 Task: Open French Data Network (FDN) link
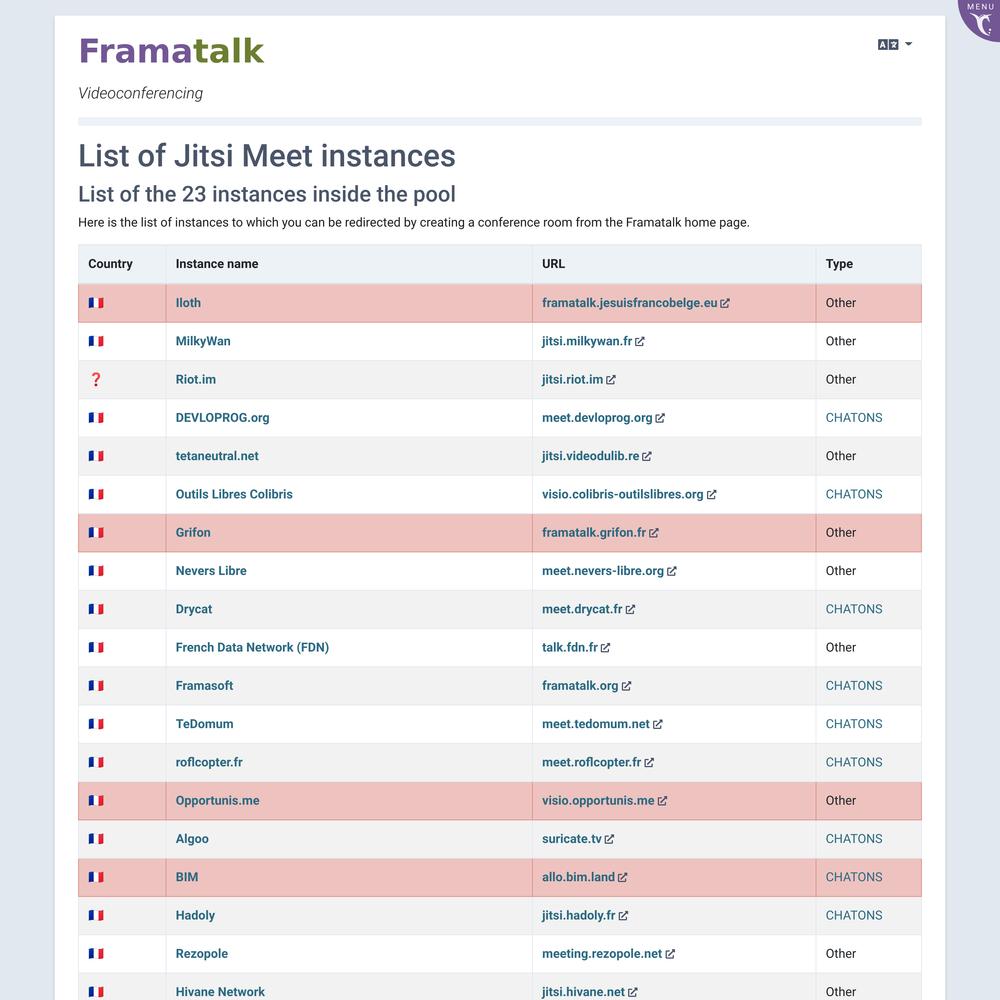(x=252, y=647)
